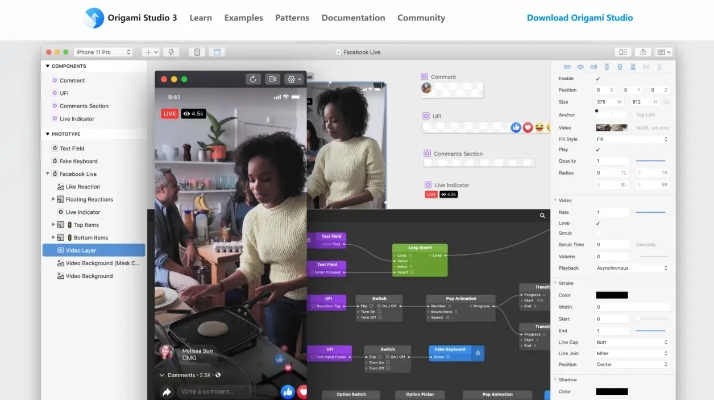Click the Origami Studio bird logo
714x400 pixels.
tap(94, 17)
